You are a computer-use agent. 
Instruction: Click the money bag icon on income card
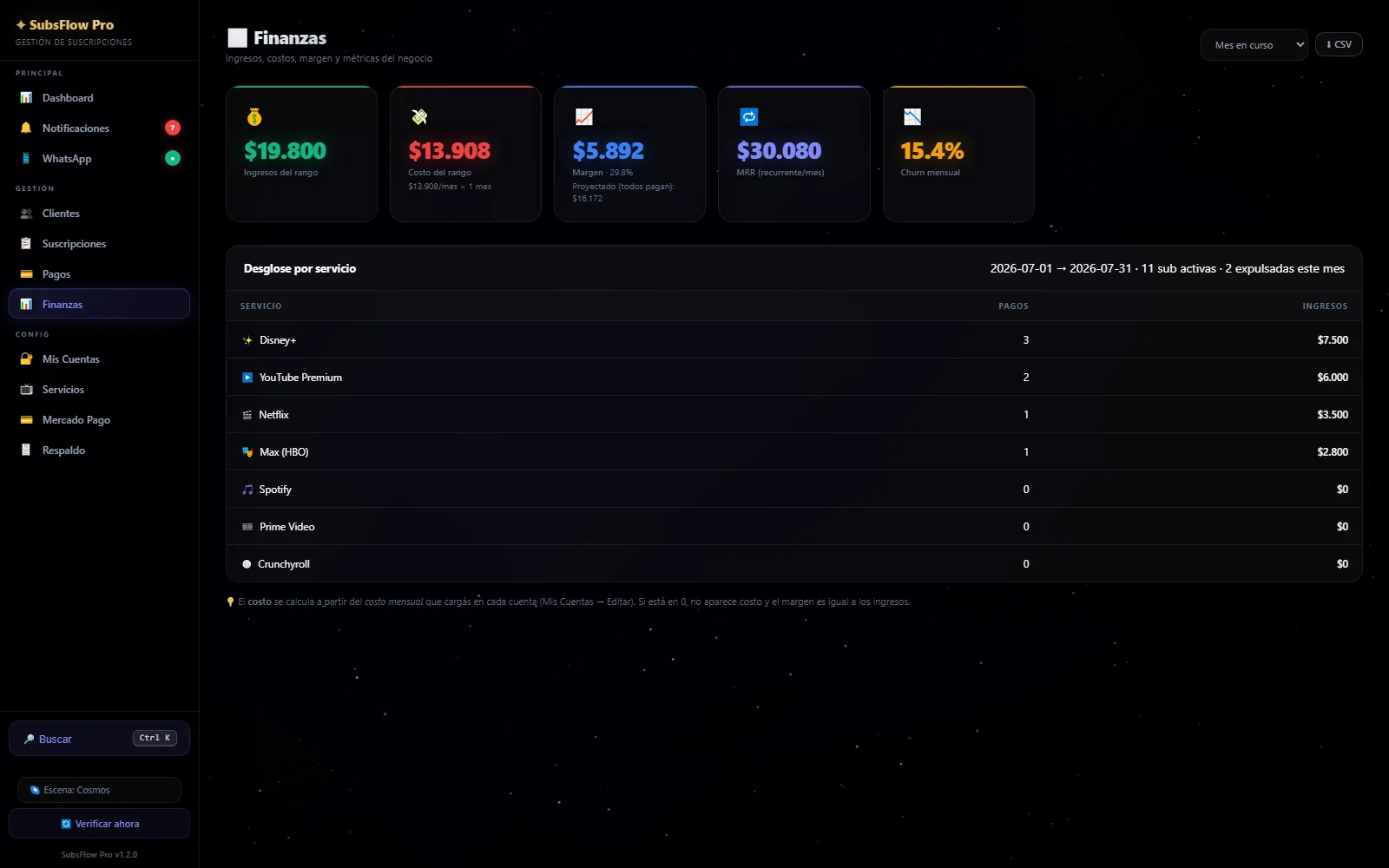tap(254, 117)
